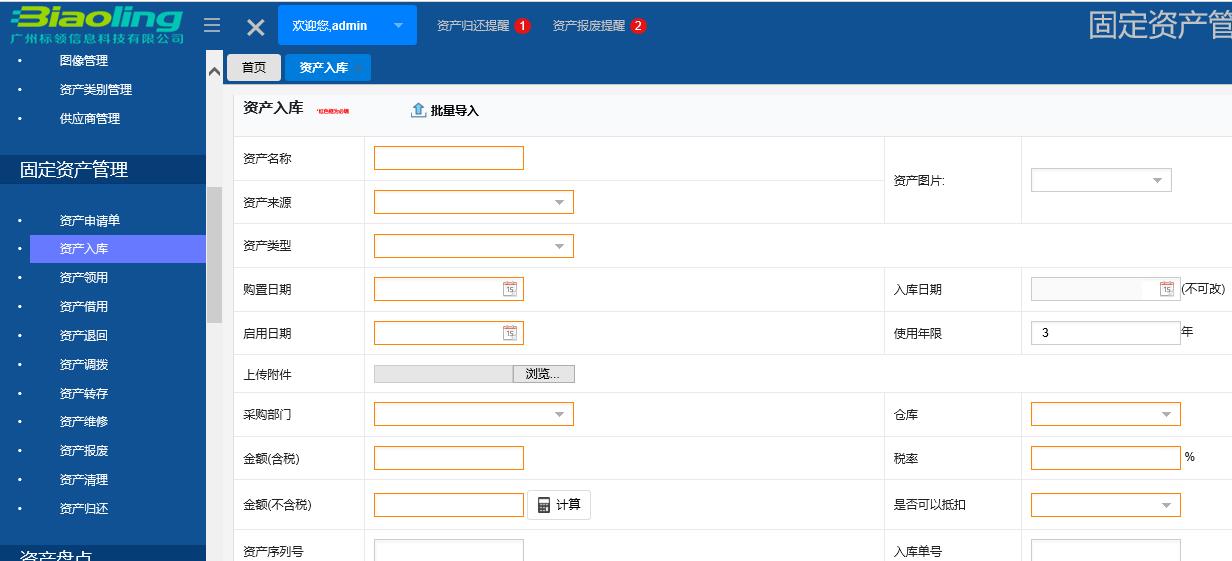
Task: Click calendar icon beside 入库日期
Action: pyautogui.click(x=1167, y=289)
